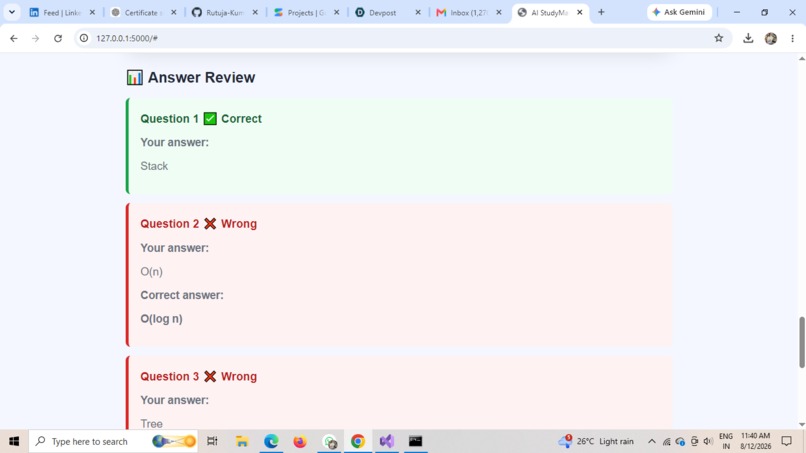
Task: Open the notifications action center
Action: tap(786, 441)
